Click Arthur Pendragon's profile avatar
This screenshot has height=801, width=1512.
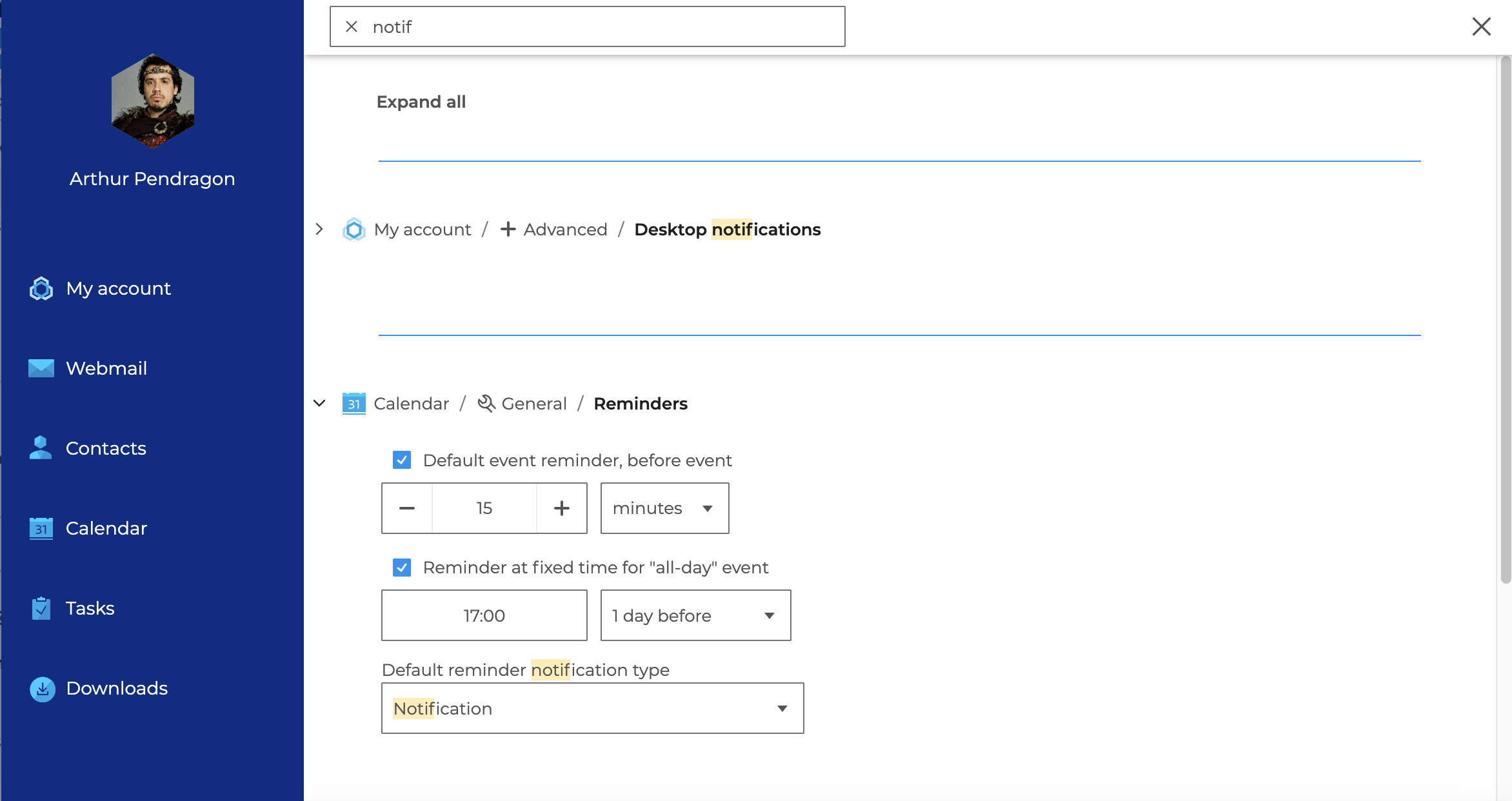click(x=153, y=101)
